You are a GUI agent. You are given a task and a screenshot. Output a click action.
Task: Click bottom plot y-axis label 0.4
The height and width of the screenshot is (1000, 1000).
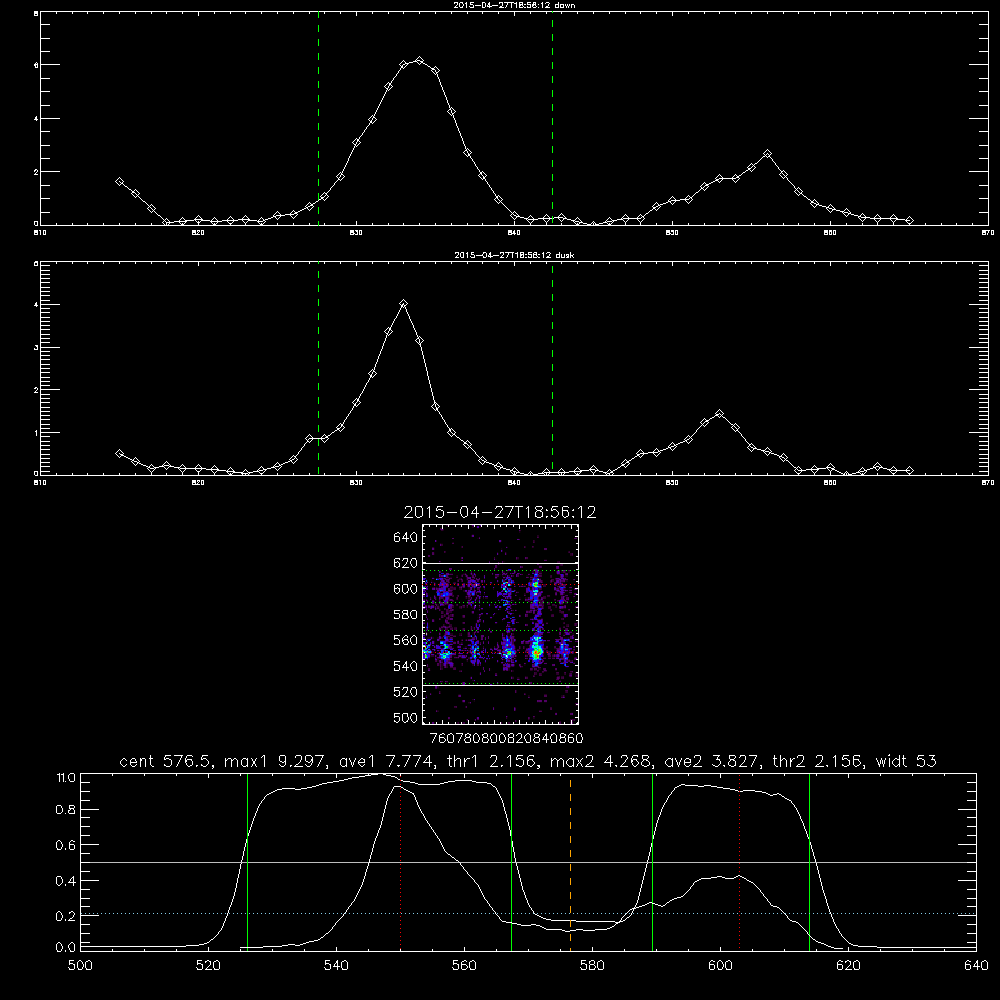[x=66, y=881]
